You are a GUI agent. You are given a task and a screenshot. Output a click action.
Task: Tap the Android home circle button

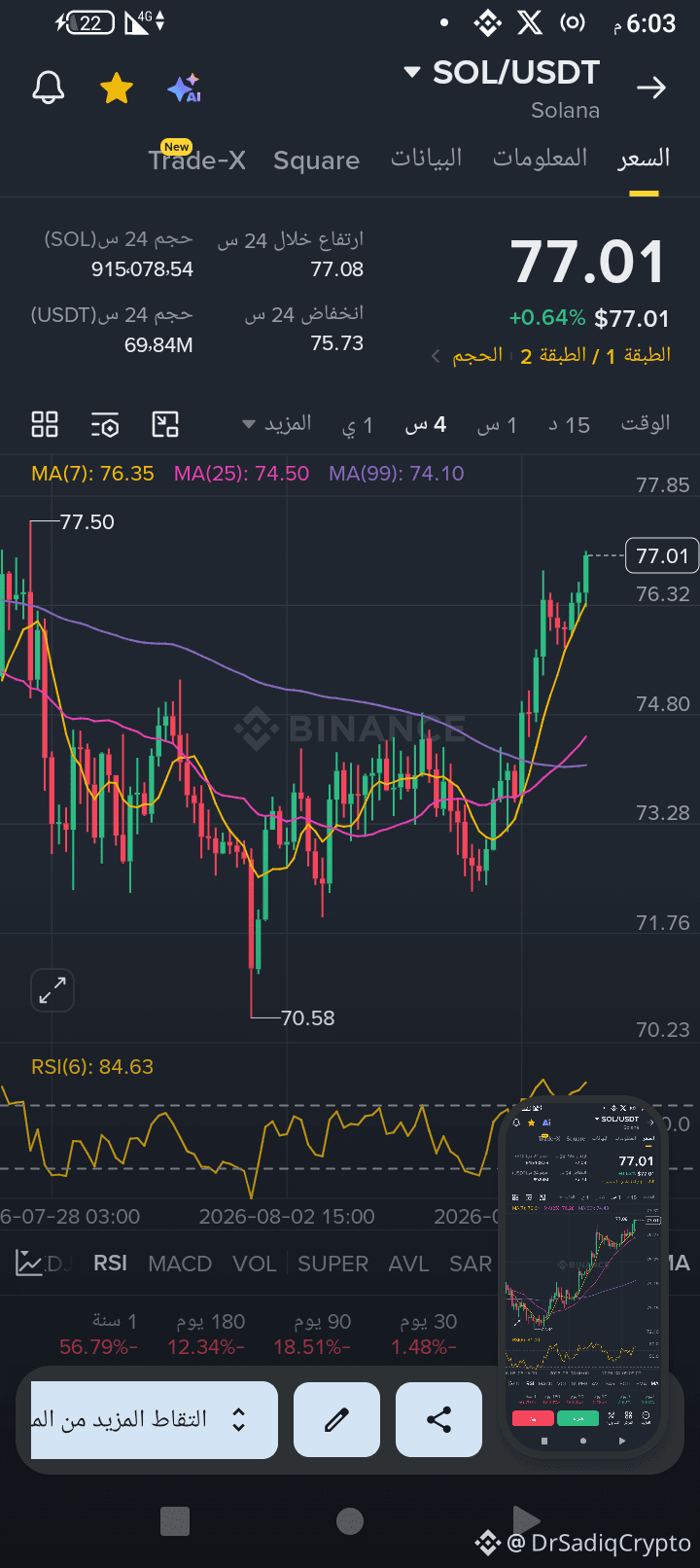(350, 1521)
